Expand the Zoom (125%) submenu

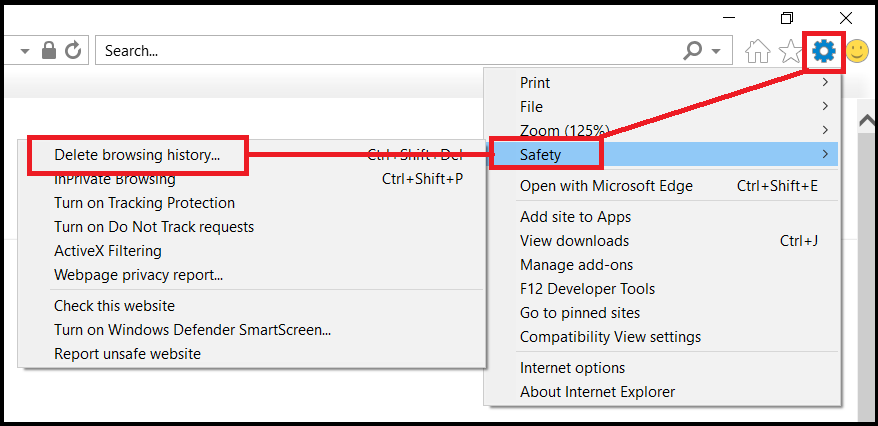pos(664,130)
